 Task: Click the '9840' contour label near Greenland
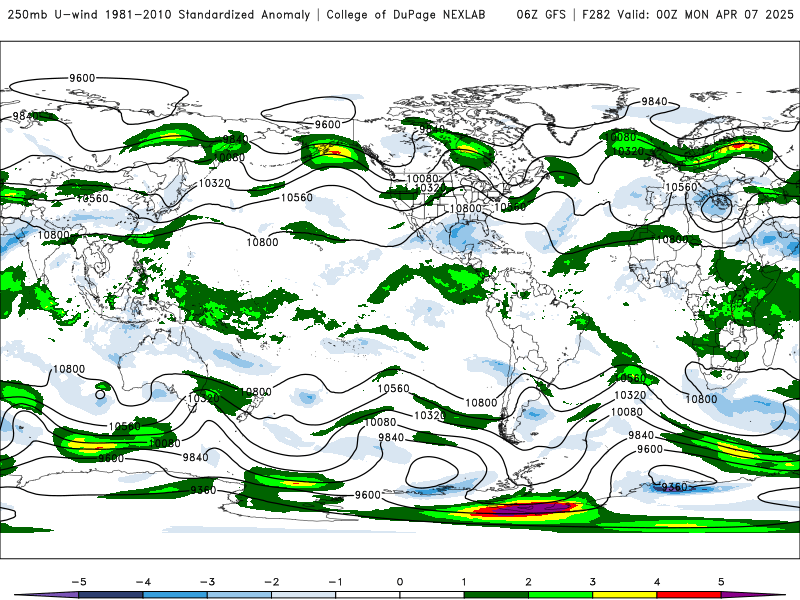(654, 102)
